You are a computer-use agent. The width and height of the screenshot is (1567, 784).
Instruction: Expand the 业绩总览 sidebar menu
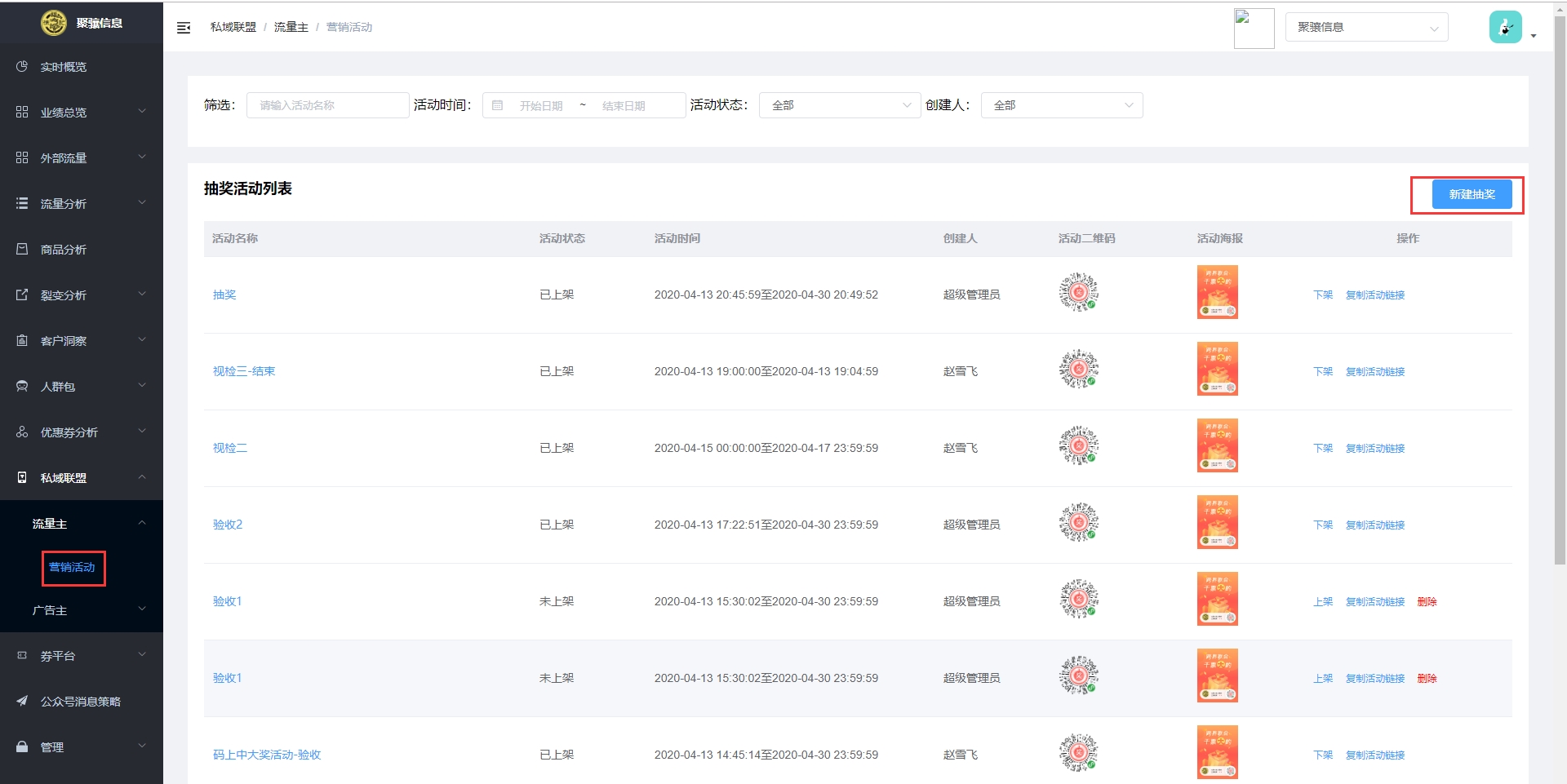(x=82, y=112)
